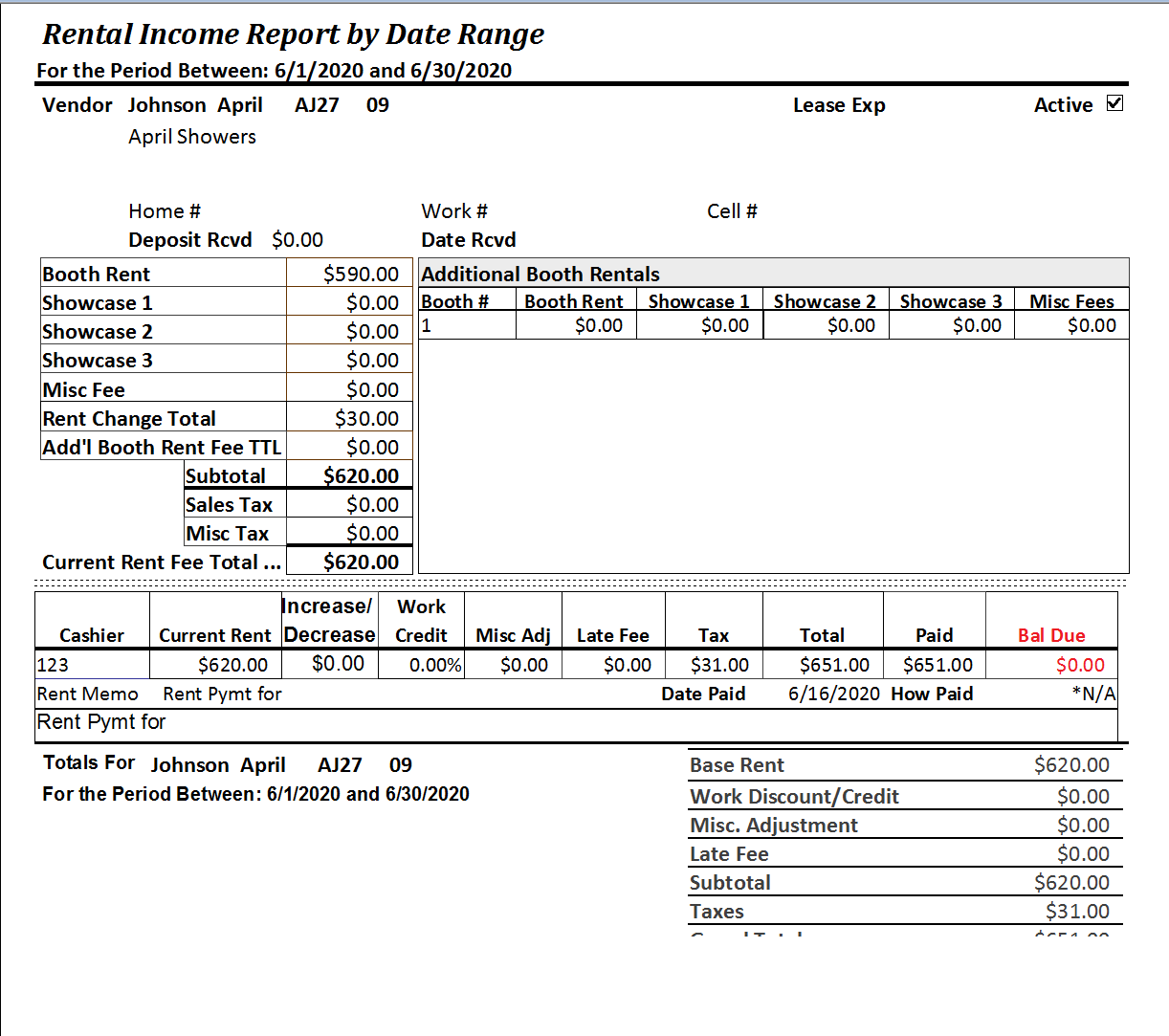Click the red Bal Due header
The height and width of the screenshot is (1036, 1169).
(1051, 635)
